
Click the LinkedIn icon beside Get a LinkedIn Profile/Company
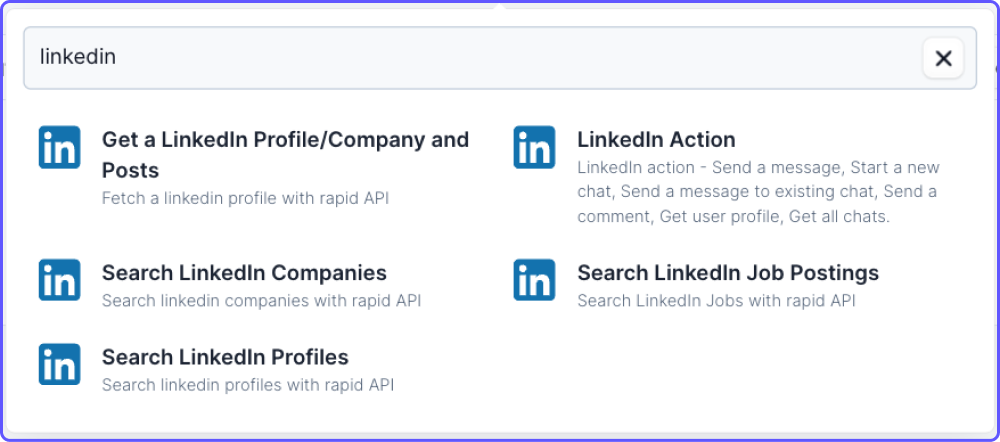(59, 147)
